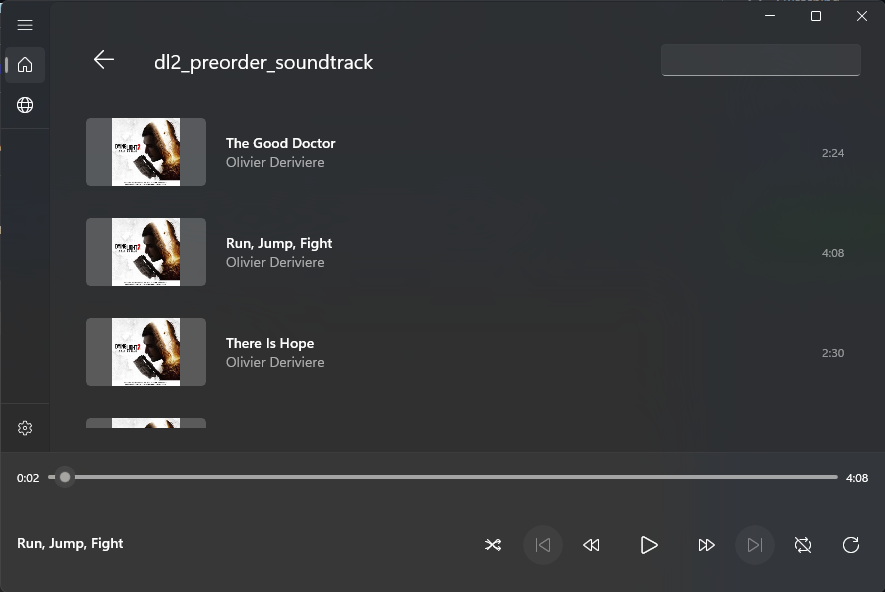Go to the Home page in sidebar

click(x=25, y=65)
